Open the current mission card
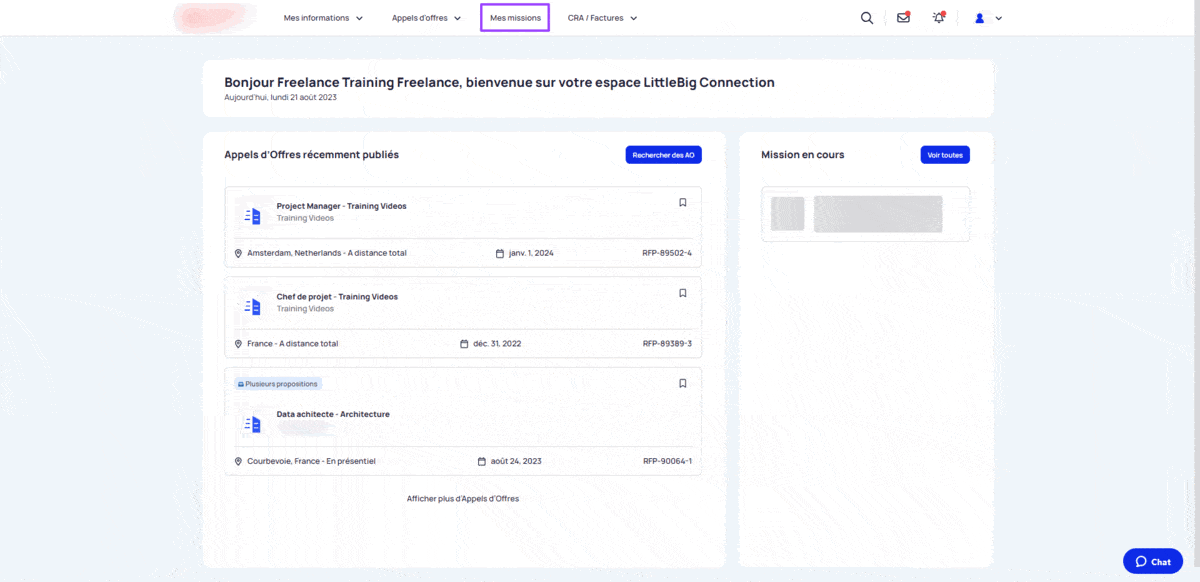This screenshot has width=1200, height=582. [865, 214]
